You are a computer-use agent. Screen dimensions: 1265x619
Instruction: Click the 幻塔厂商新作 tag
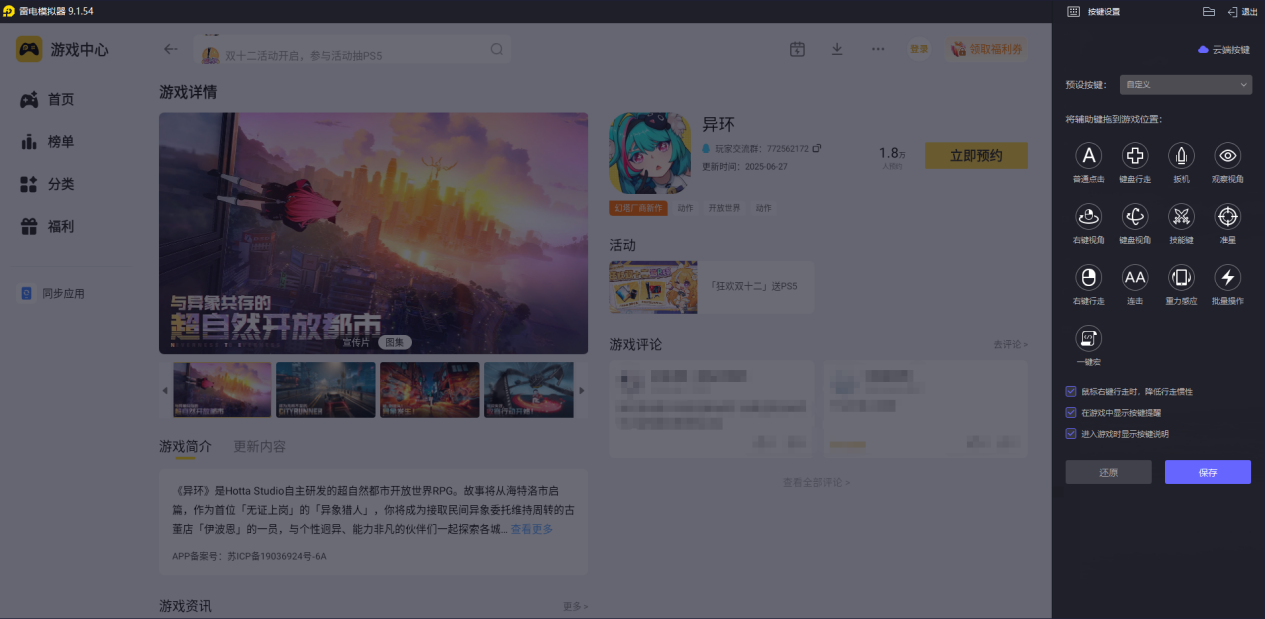(x=638, y=208)
